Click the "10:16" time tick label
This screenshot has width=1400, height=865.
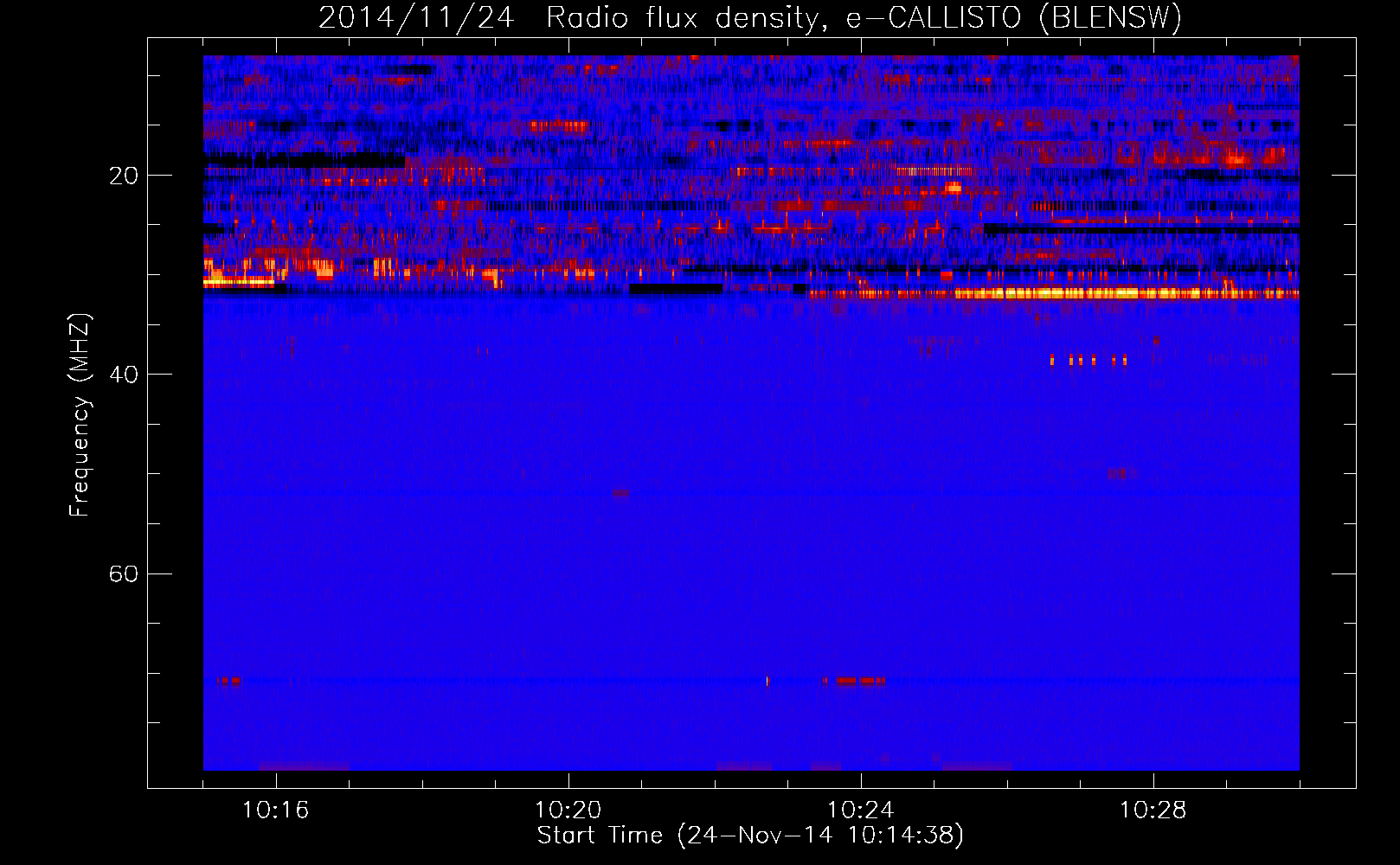coord(276,811)
